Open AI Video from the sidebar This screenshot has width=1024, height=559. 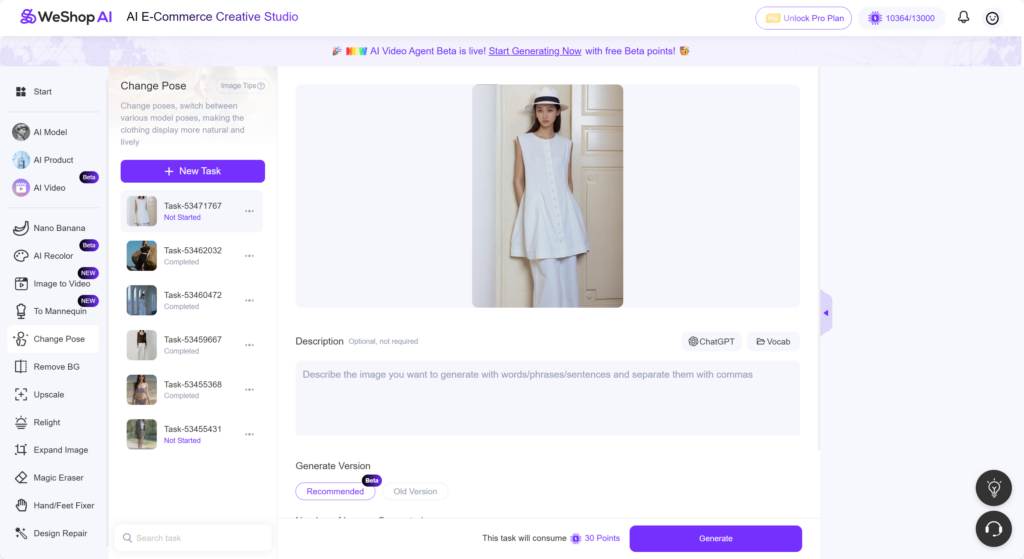click(x=49, y=188)
